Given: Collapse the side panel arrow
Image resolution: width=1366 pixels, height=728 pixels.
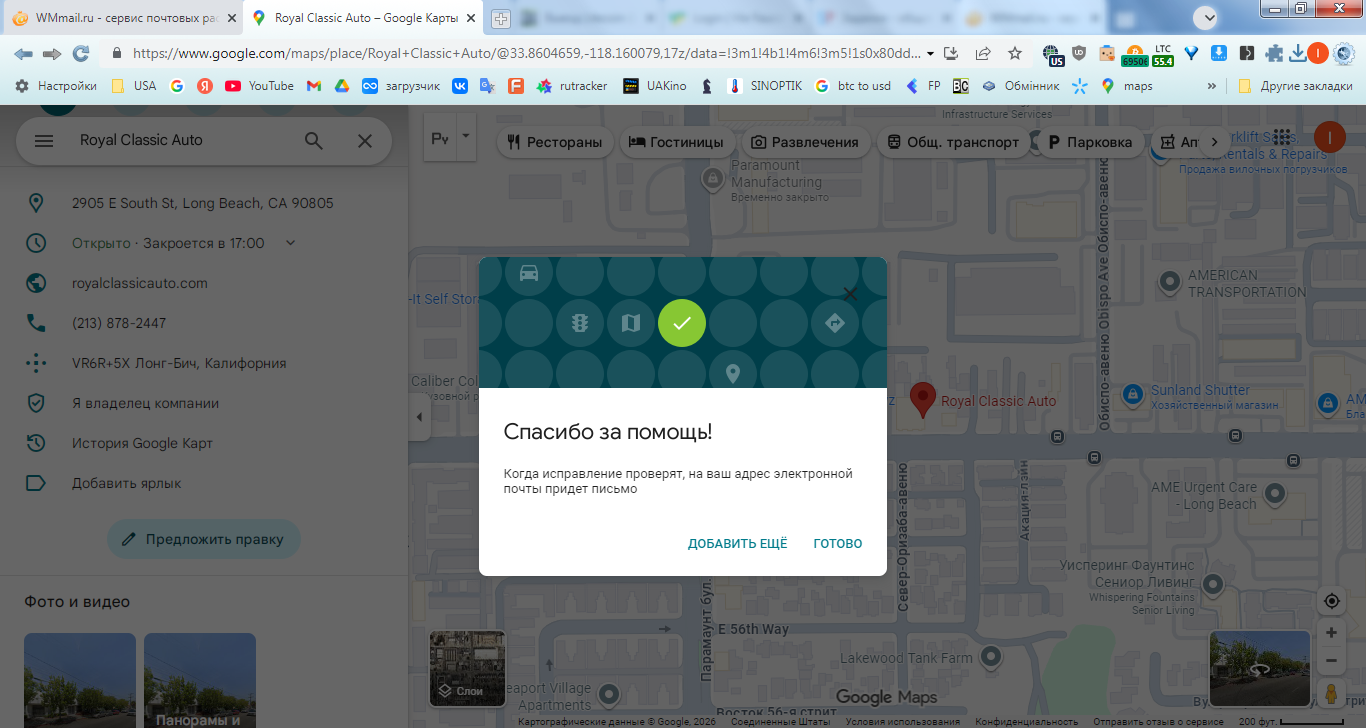Looking at the screenshot, I should click(419, 417).
